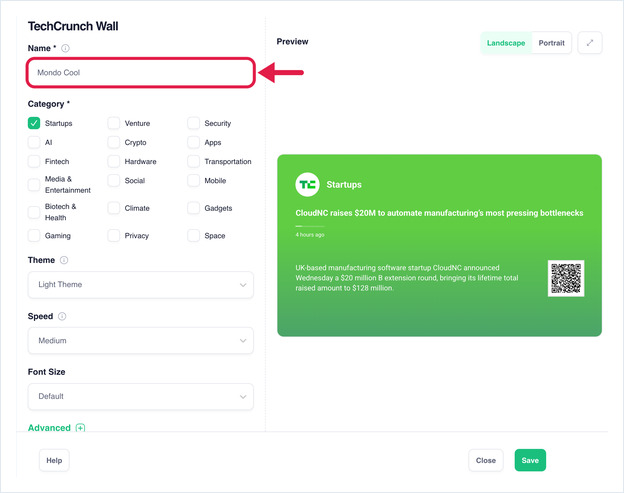Click the Close button
Viewport: 624px width, 493px height.
[486, 460]
